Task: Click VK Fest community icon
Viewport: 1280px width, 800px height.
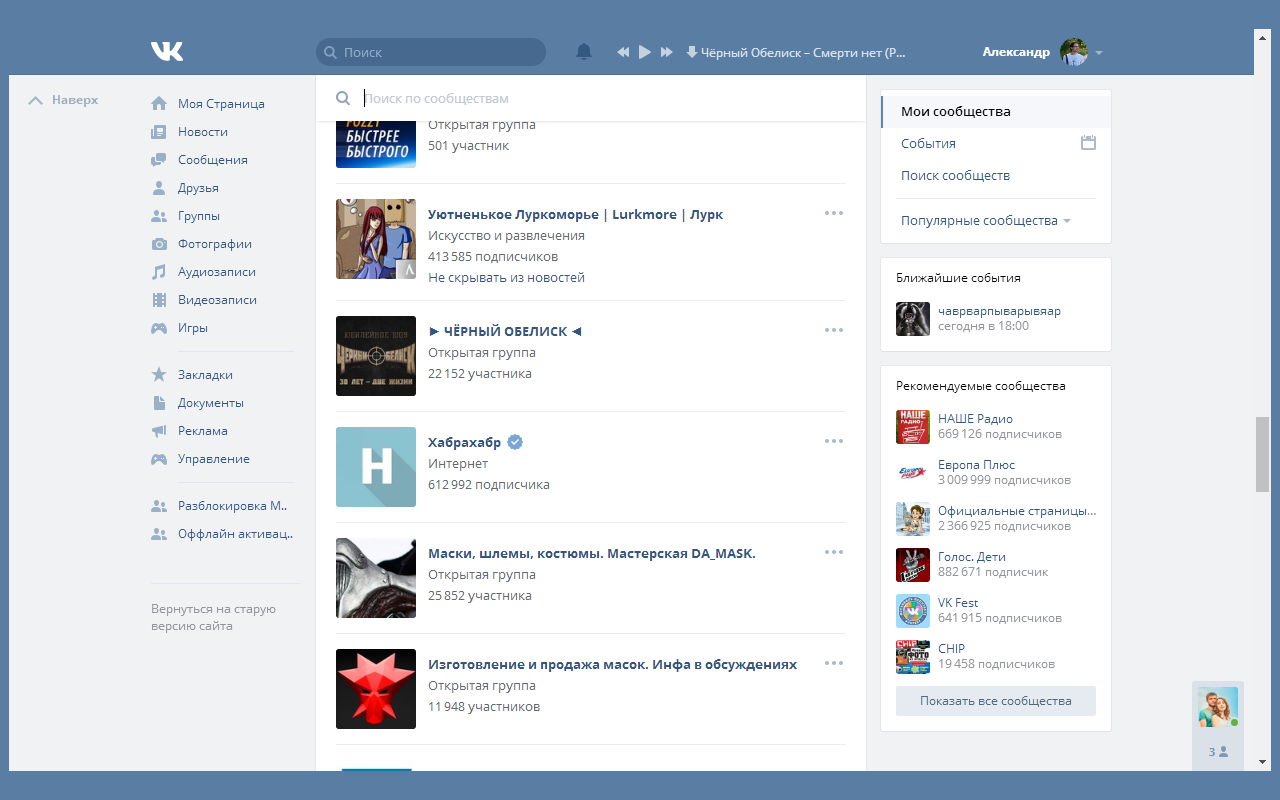Action: click(x=913, y=611)
